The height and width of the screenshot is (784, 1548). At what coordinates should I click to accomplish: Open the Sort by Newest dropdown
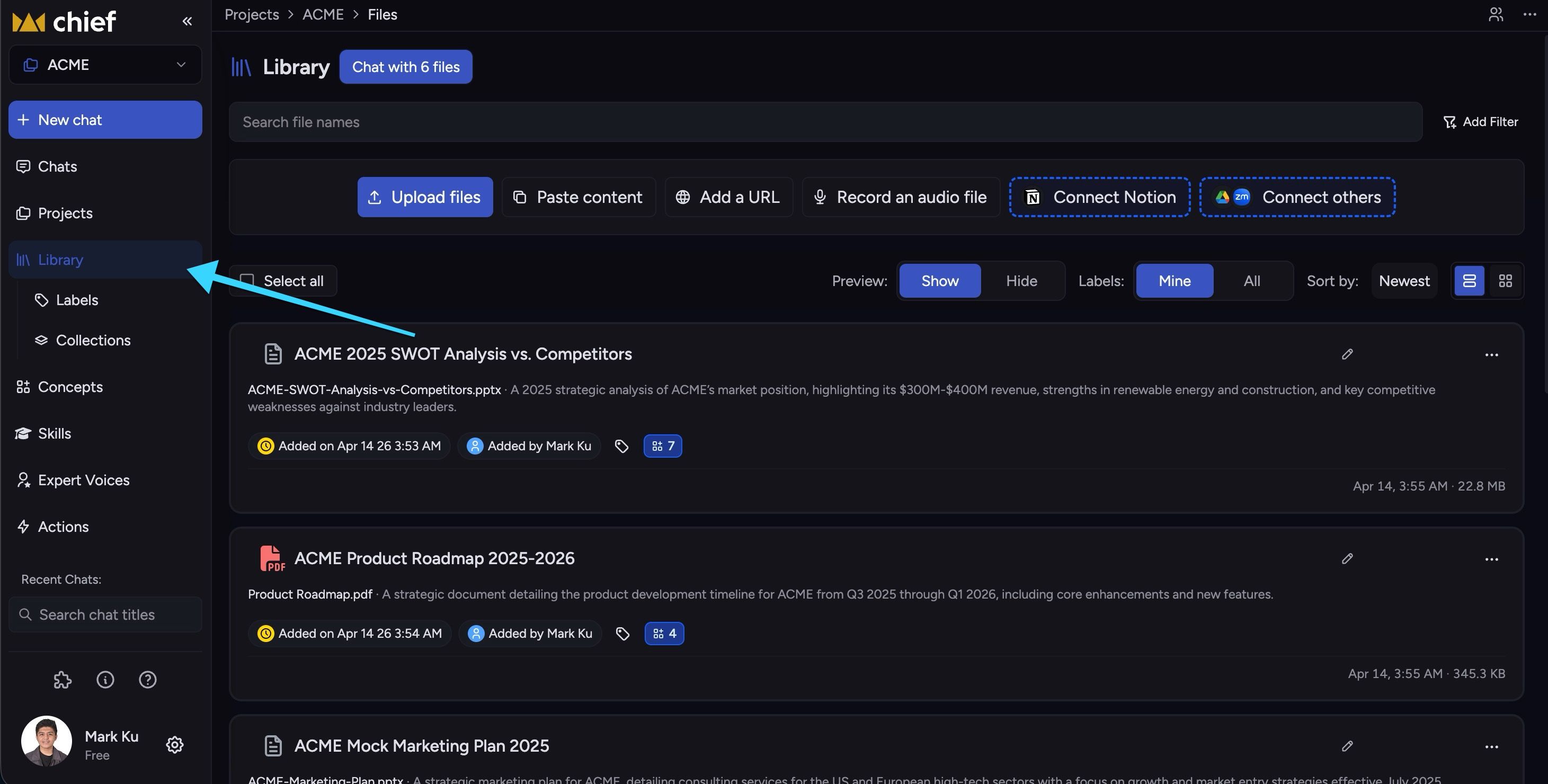coord(1404,281)
